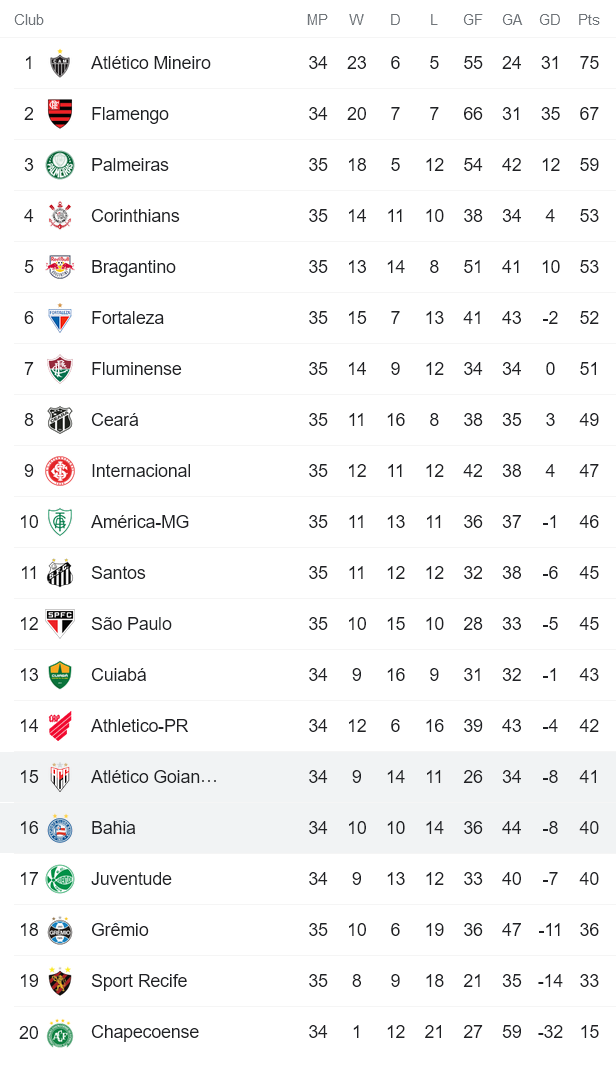Select the Sport Recife team name
The image size is (616, 1069).
[x=138, y=980]
